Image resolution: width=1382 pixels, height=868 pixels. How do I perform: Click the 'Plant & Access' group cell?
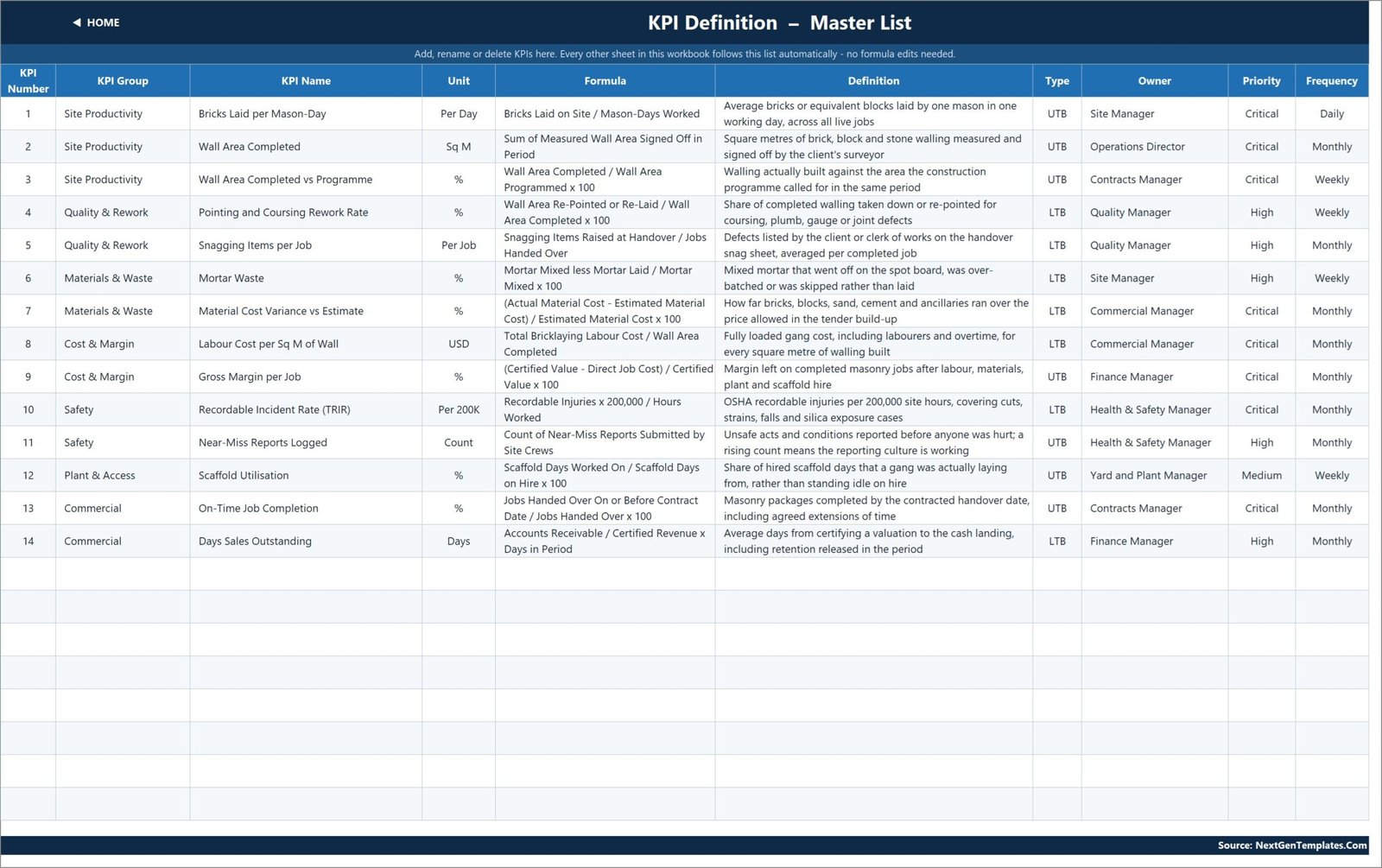point(123,475)
